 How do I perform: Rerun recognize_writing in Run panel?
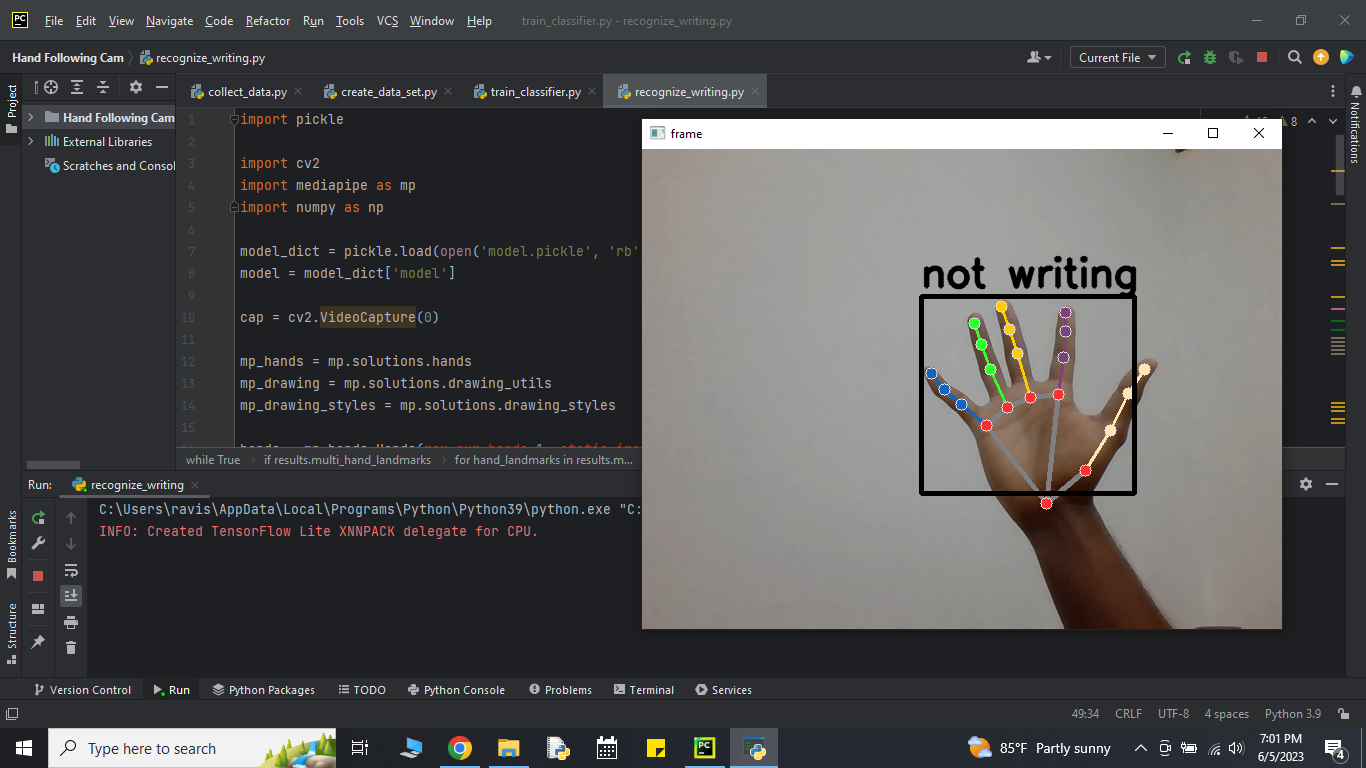[x=38, y=518]
